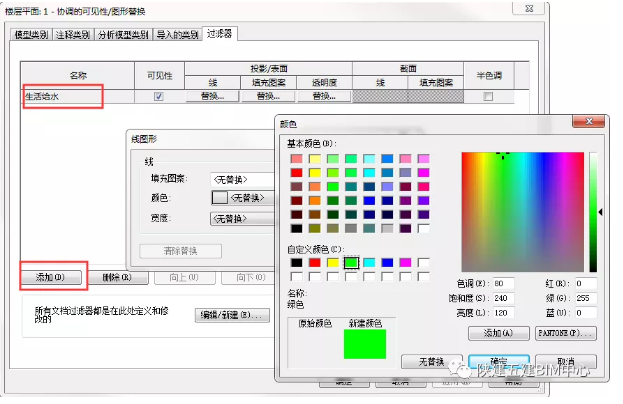Click the 亮度(L) input field

click(x=503, y=313)
